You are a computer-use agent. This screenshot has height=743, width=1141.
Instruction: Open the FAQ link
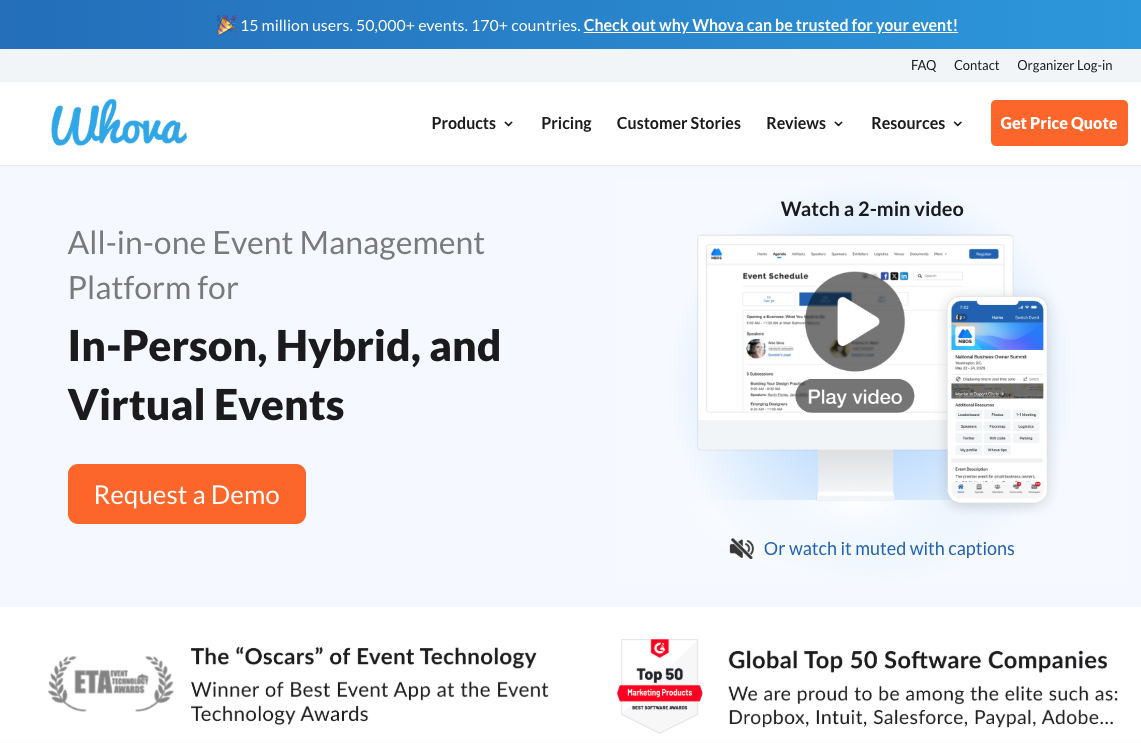(923, 65)
